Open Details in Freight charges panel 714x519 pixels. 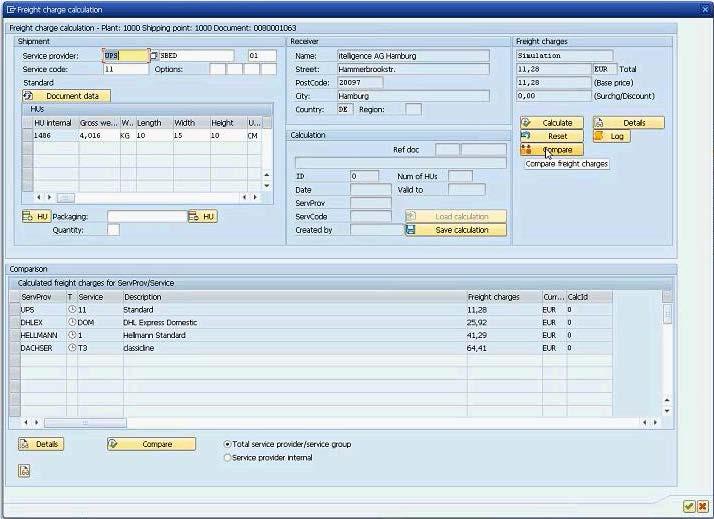pos(628,123)
